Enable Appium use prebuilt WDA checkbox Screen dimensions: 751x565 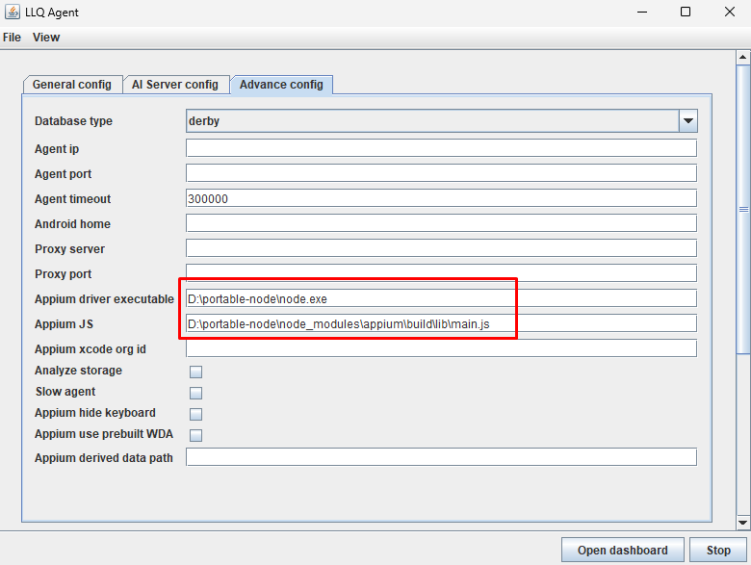click(196, 435)
